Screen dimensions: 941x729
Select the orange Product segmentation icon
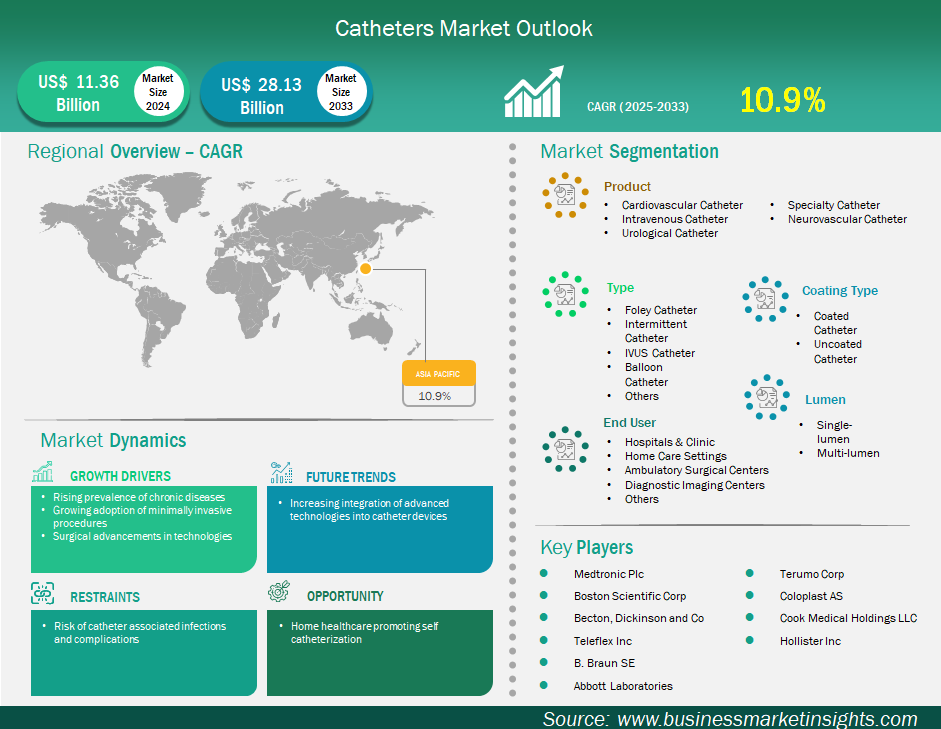click(x=565, y=194)
